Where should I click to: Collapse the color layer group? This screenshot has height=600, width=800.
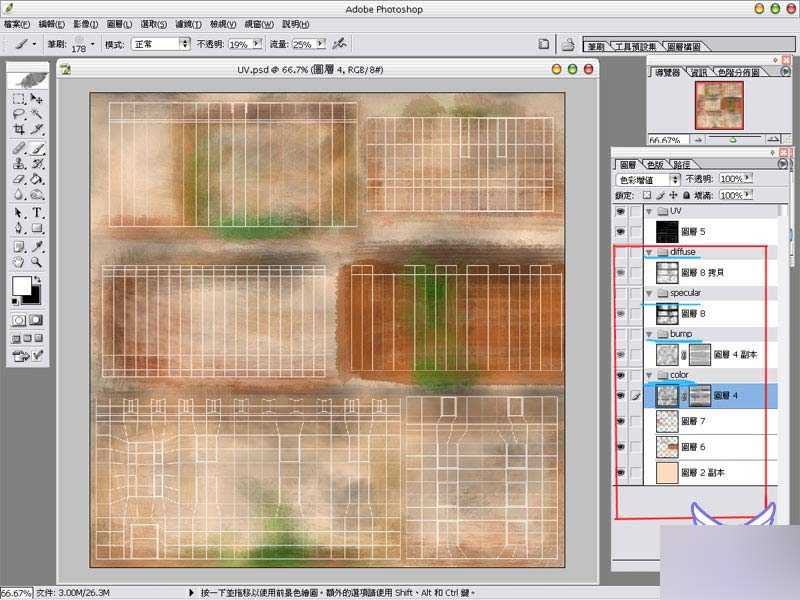[649, 375]
